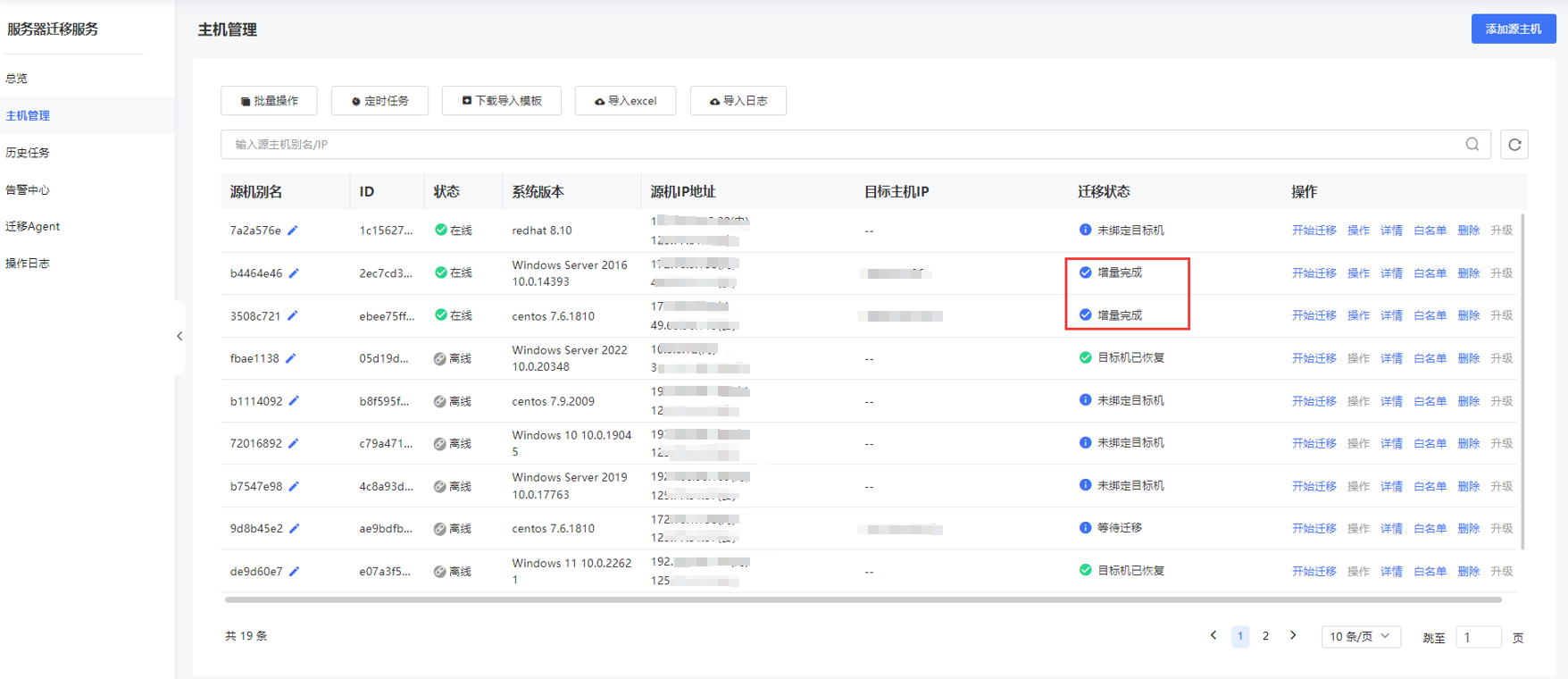The image size is (1568, 679).
Task: Click the vertical table scrollbar
Action: pyautogui.click(x=1522, y=381)
